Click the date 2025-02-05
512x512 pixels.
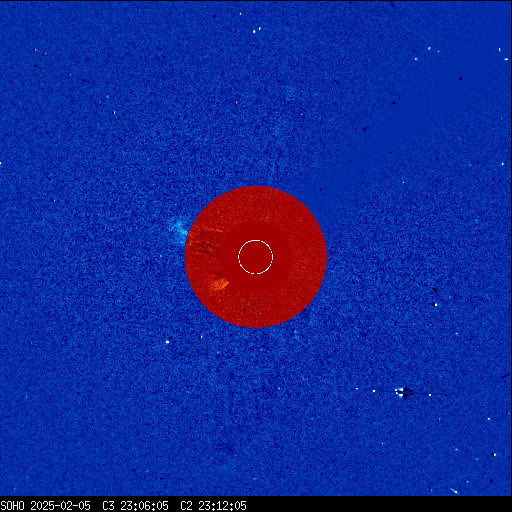[60, 506]
